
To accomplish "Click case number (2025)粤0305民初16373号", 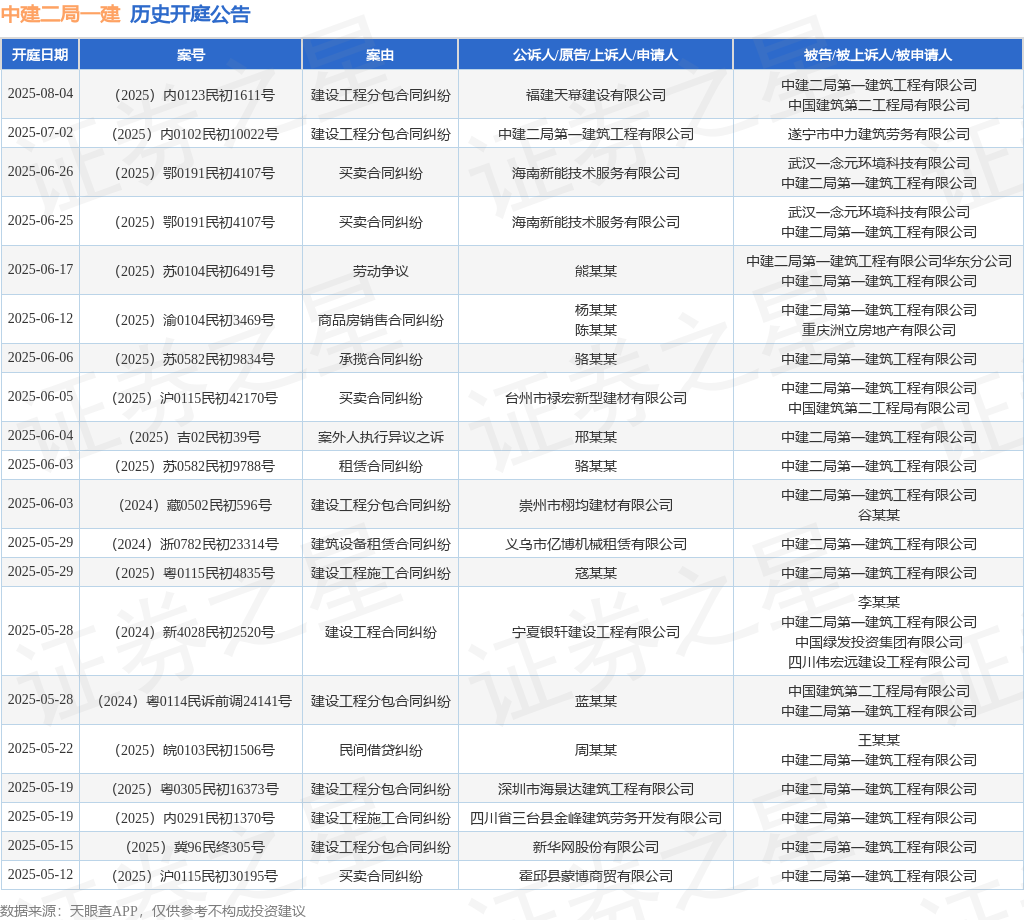I will tap(195, 789).
